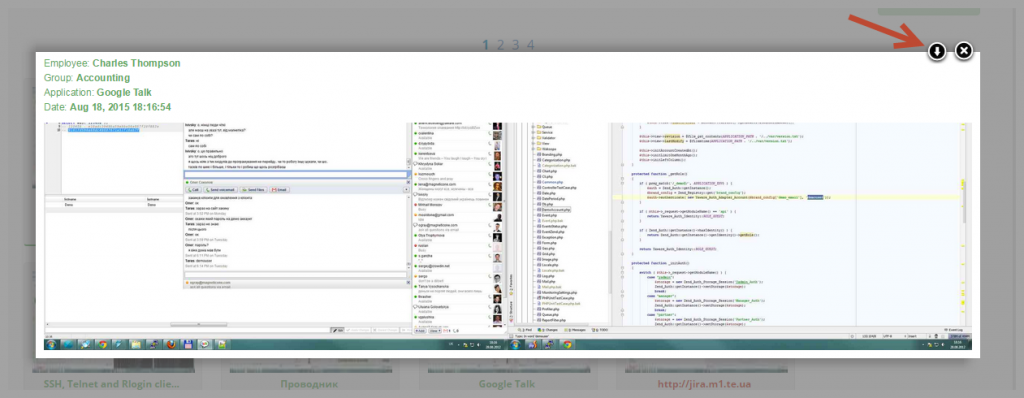This screenshot has height=398, width=1024.
Task: Open the Проводник screenshot entry
Action: tap(309, 384)
